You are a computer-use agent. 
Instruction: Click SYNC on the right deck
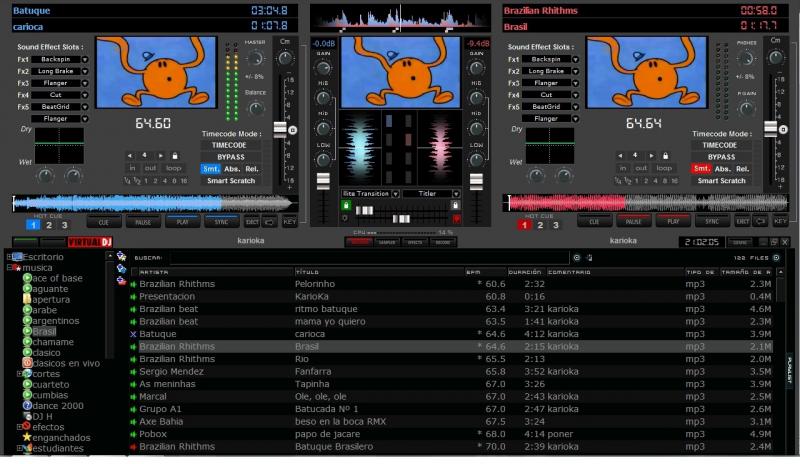click(712, 222)
